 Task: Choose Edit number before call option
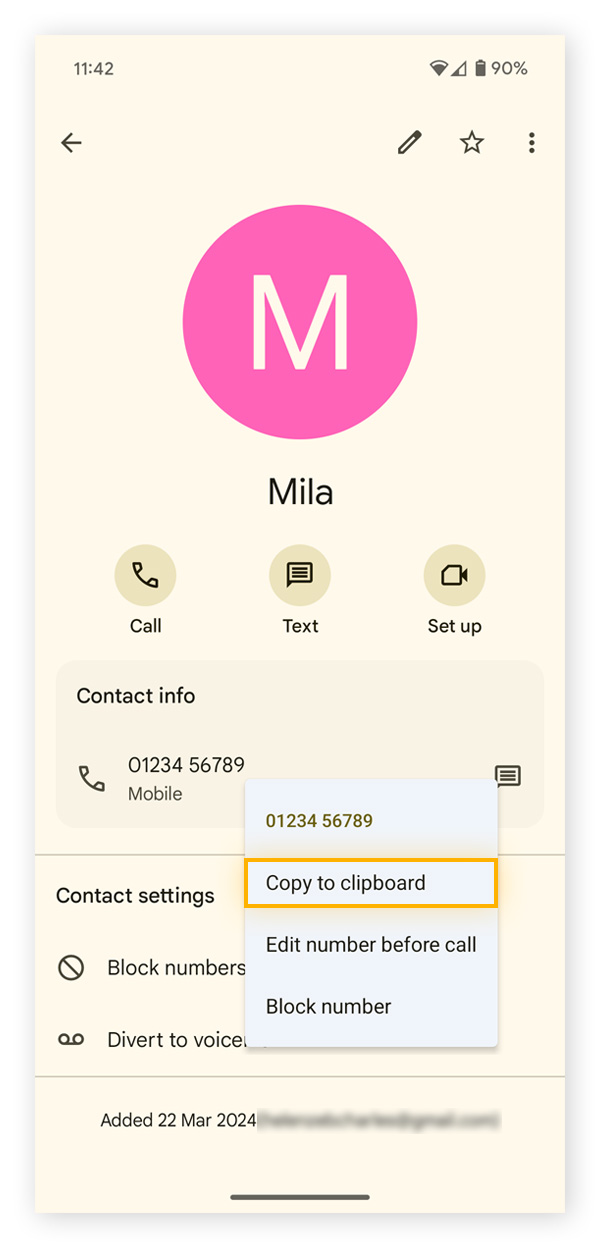tap(371, 945)
